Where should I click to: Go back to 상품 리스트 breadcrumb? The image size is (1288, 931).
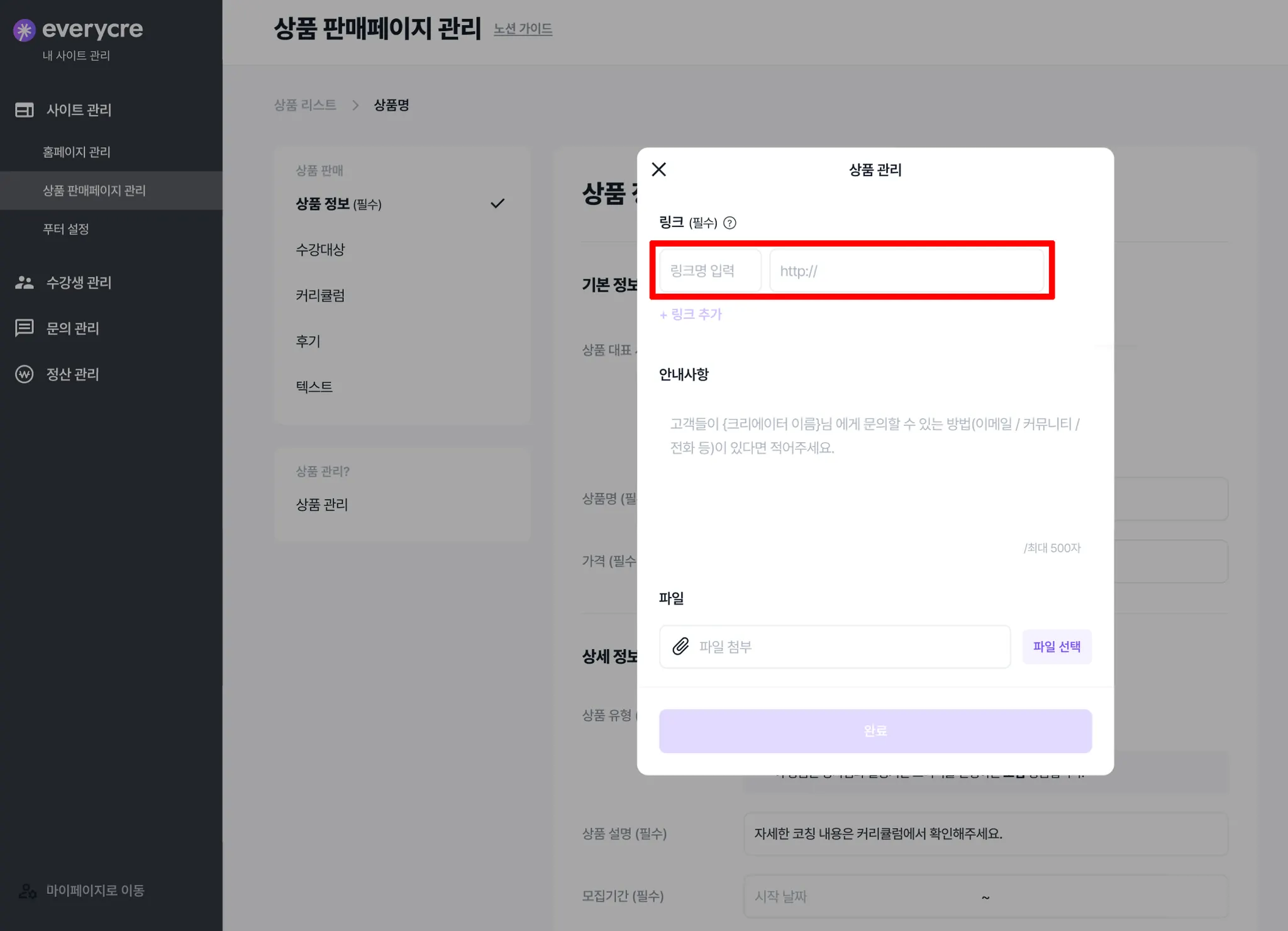pyautogui.click(x=305, y=105)
